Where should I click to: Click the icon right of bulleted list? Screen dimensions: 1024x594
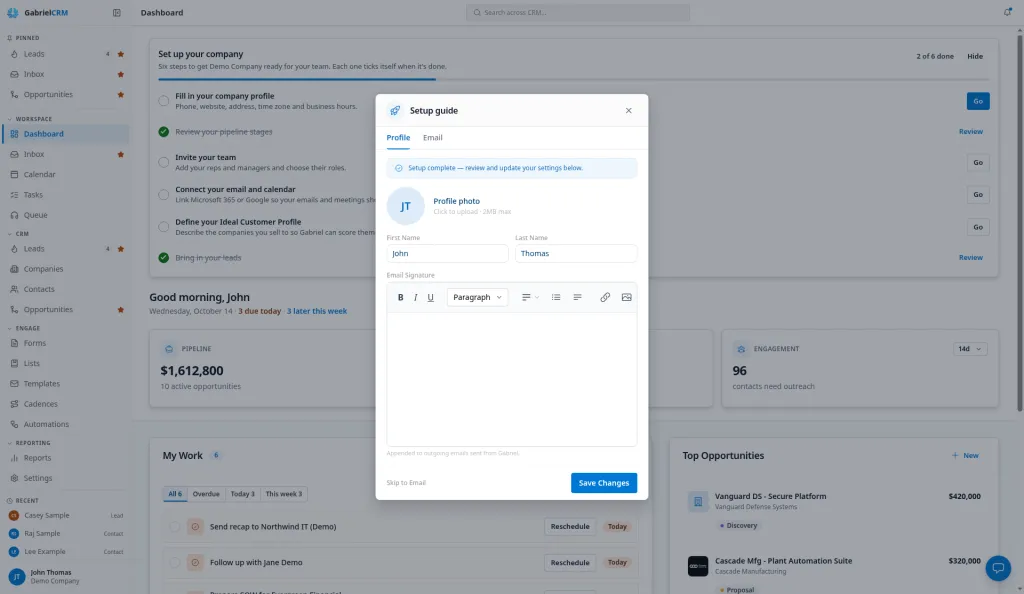coord(577,297)
